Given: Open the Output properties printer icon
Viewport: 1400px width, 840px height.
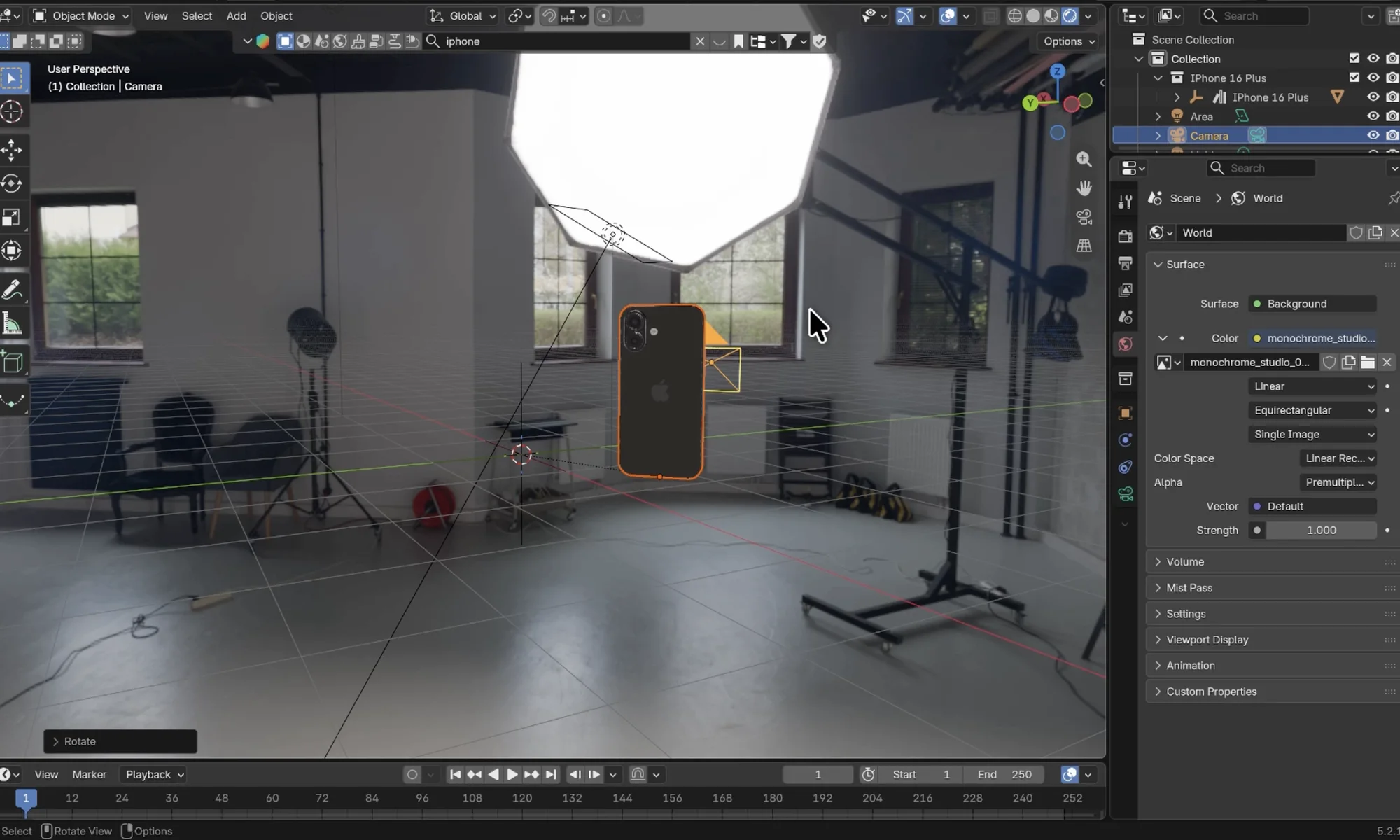Looking at the screenshot, I should click(x=1125, y=263).
